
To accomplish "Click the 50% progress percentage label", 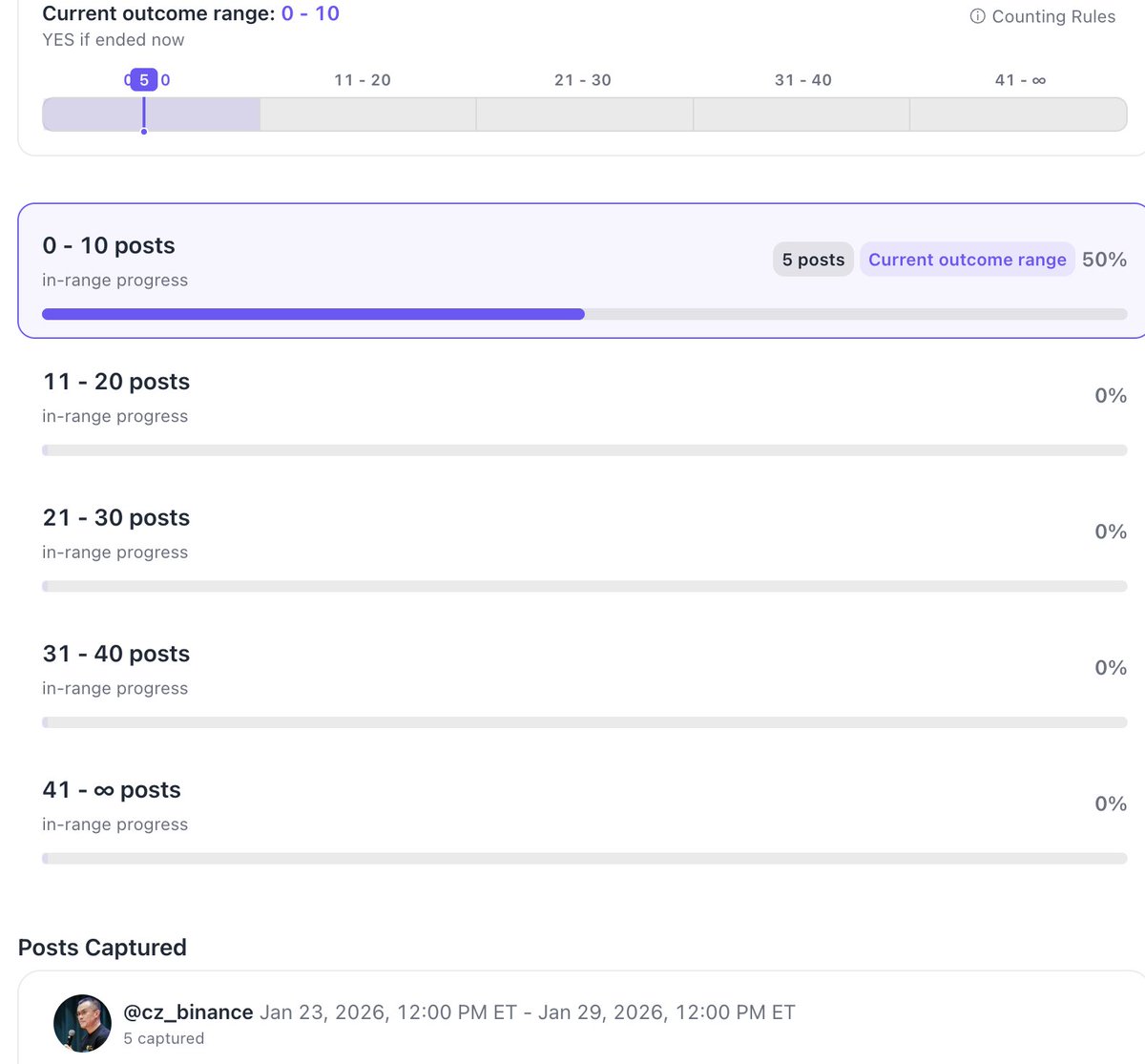I will [x=1104, y=260].
